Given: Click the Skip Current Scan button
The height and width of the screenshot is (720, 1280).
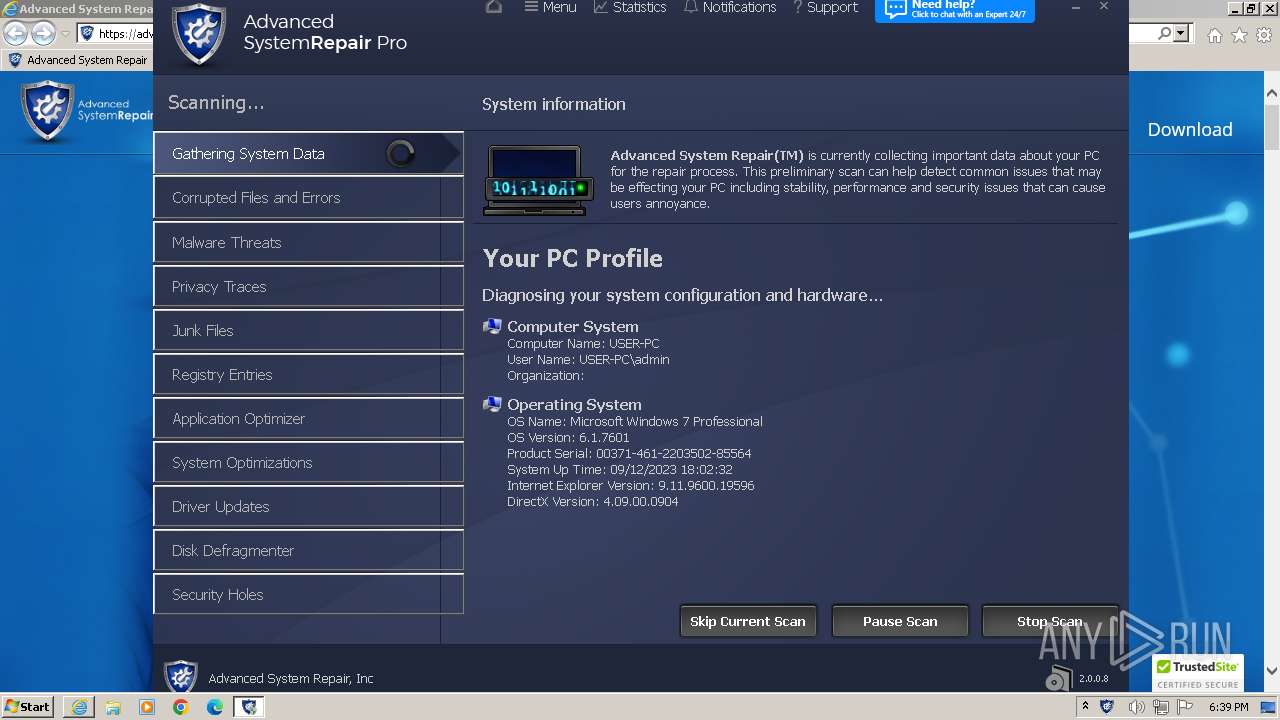Looking at the screenshot, I should [748, 621].
